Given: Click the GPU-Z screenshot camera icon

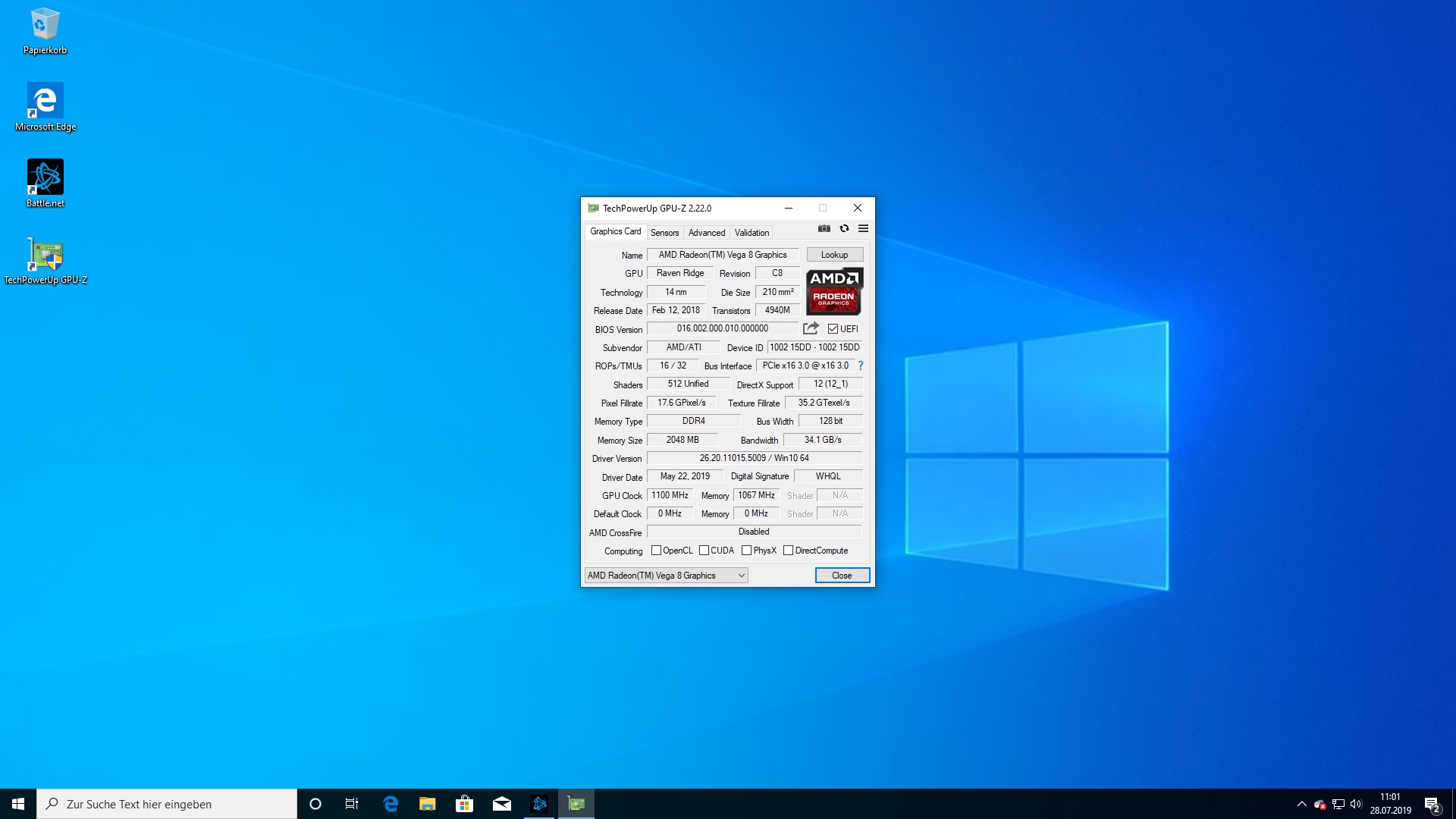Looking at the screenshot, I should pos(824,228).
